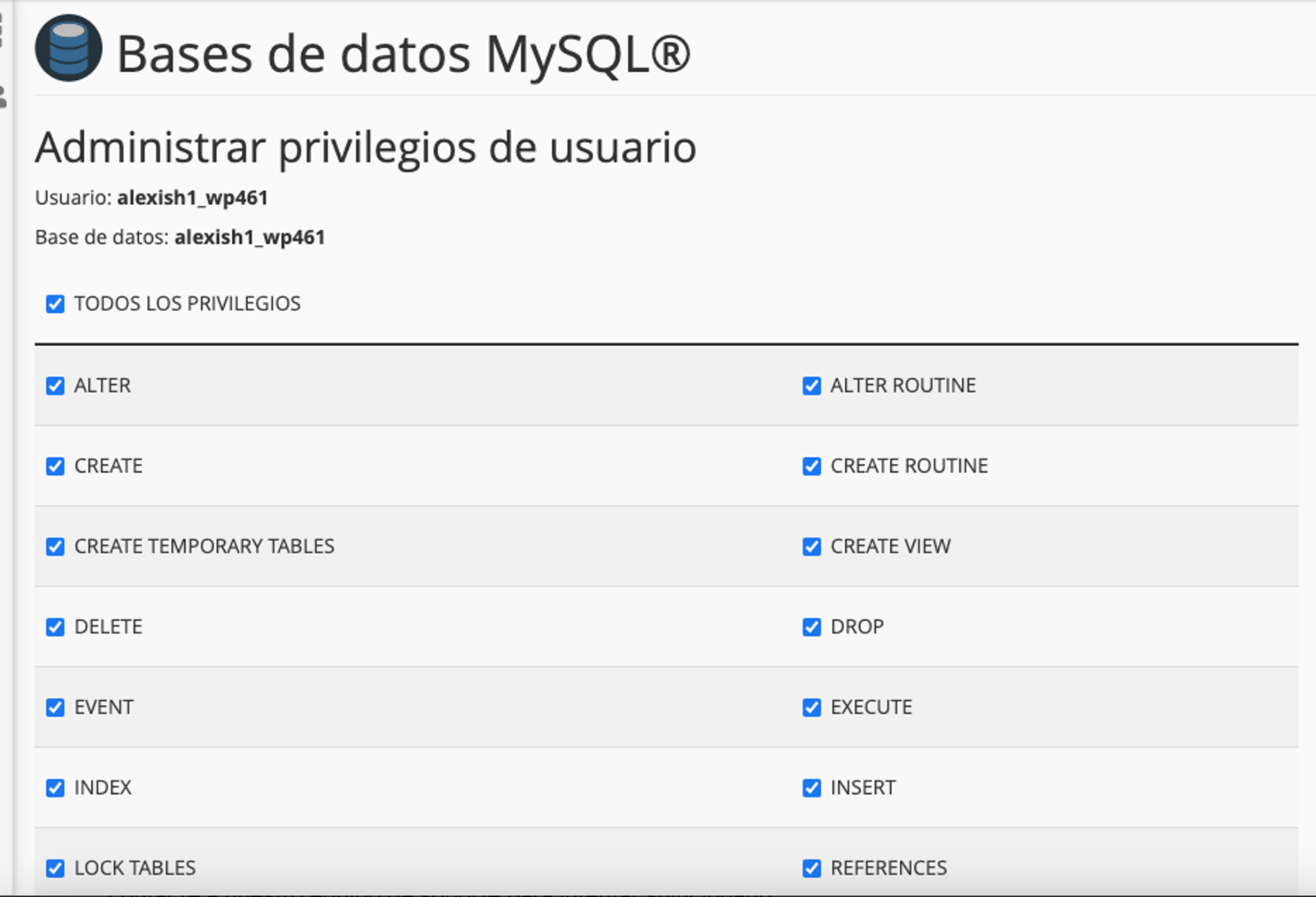Toggle the CREATE privilege checkbox
Screen dimensions: 1316x897
click(55, 466)
